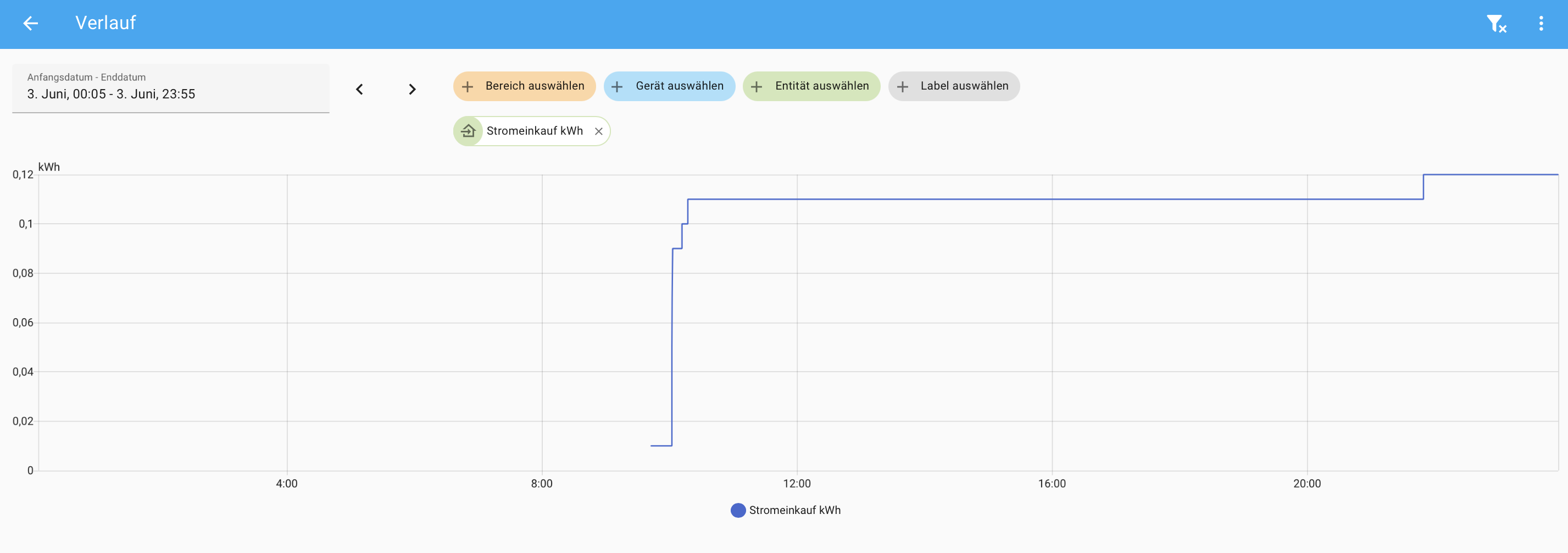The height and width of the screenshot is (553, 1568).
Task: Open the three-dot overflow menu
Action: pyautogui.click(x=1541, y=24)
